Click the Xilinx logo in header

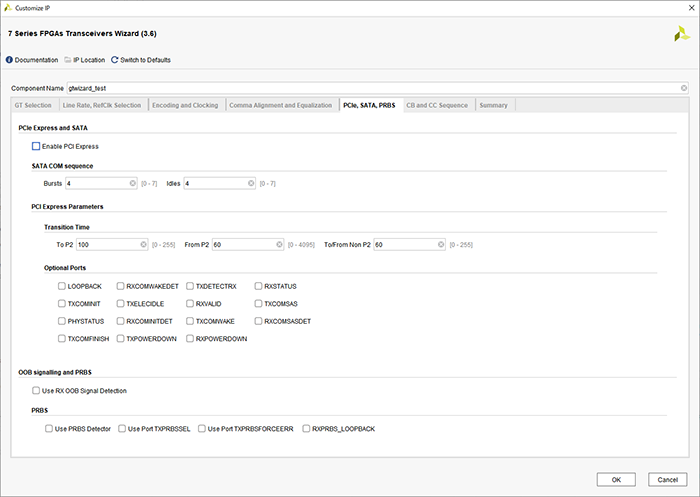point(682,34)
